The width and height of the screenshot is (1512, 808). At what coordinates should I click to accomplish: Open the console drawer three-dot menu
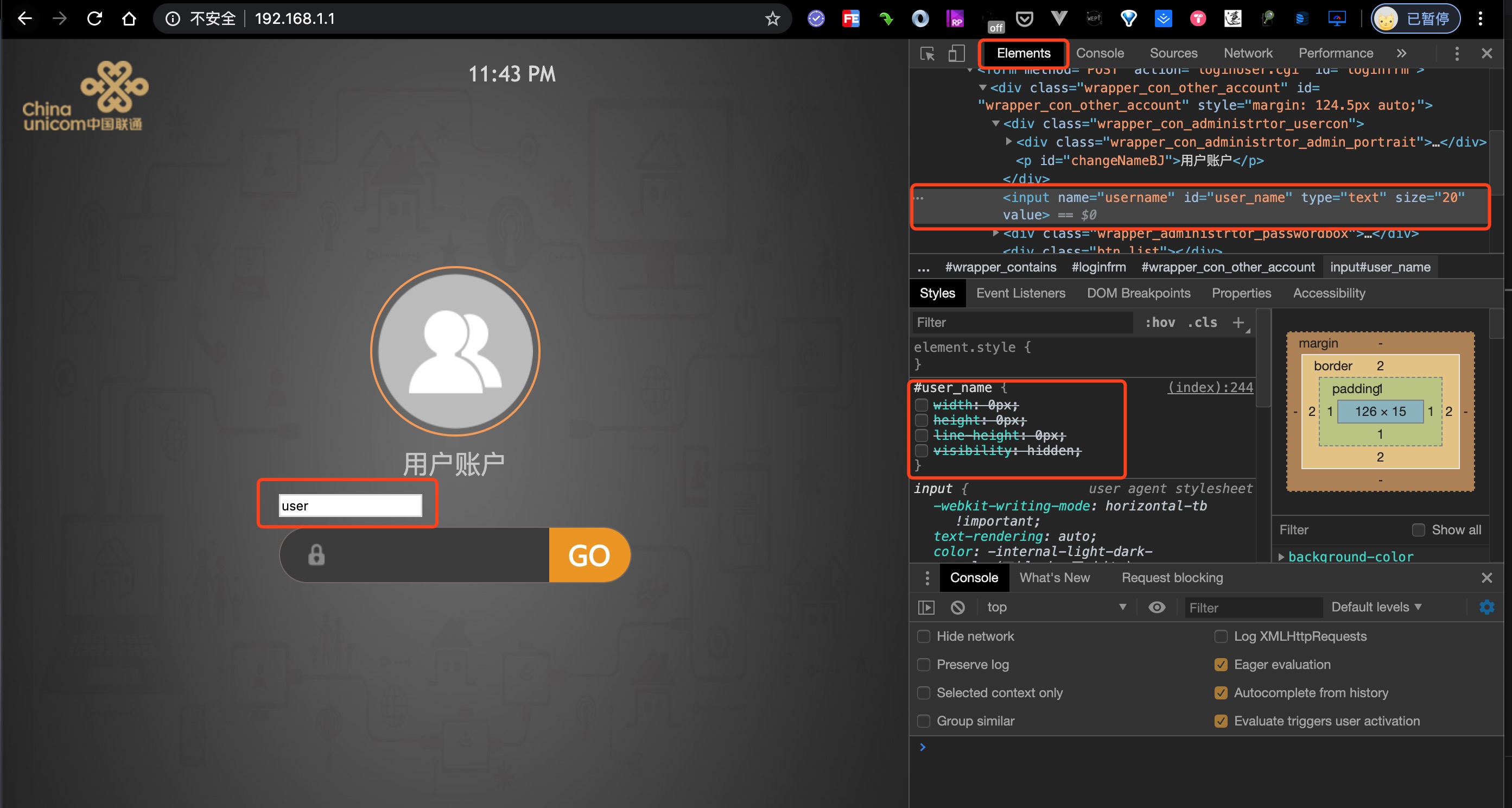tap(927, 578)
